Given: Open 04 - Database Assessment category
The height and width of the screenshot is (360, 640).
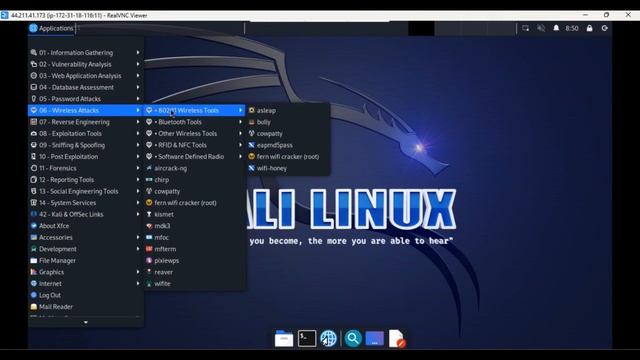Looking at the screenshot, I should 86,87.
